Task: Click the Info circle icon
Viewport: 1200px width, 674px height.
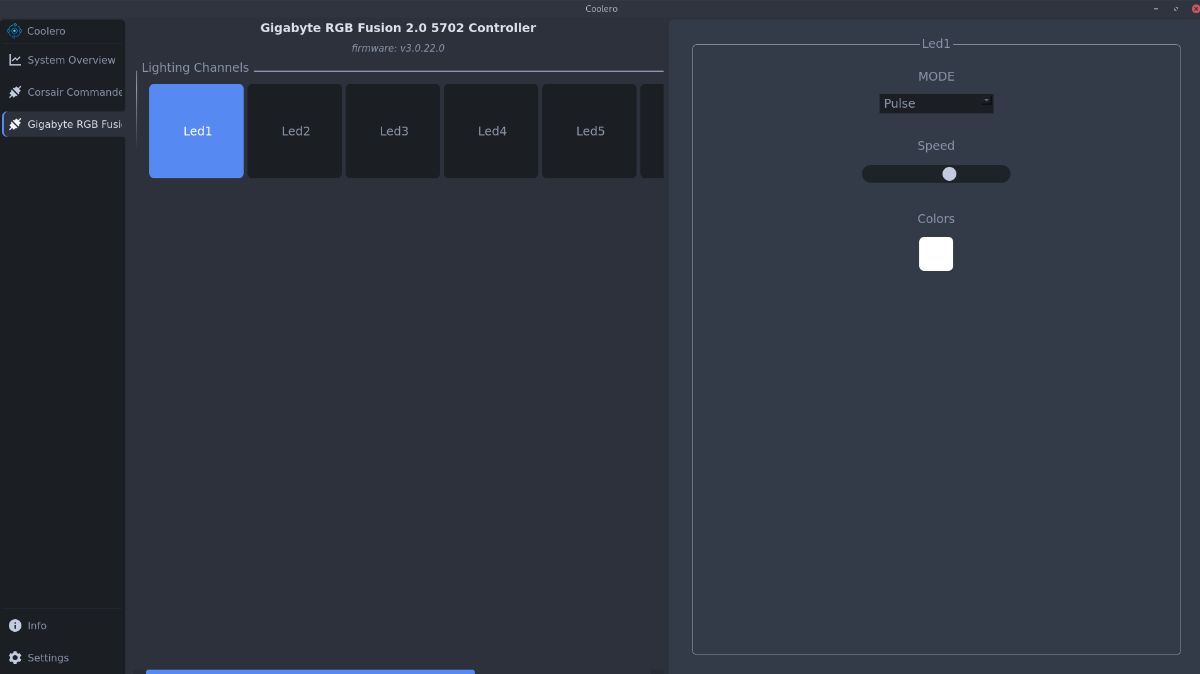Action: tap(15, 625)
